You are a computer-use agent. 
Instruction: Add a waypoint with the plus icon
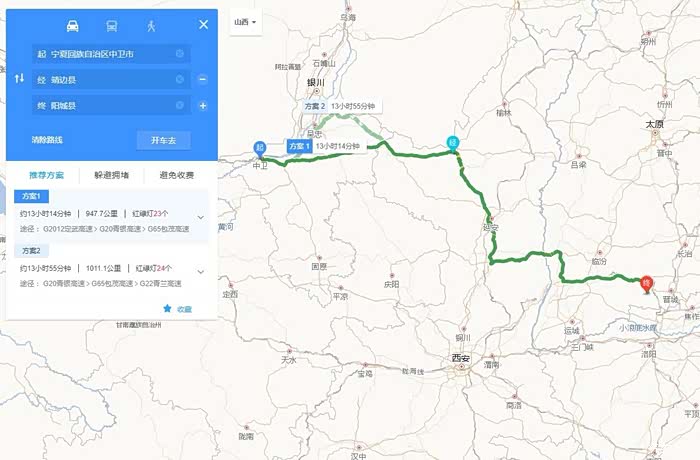pyautogui.click(x=203, y=106)
